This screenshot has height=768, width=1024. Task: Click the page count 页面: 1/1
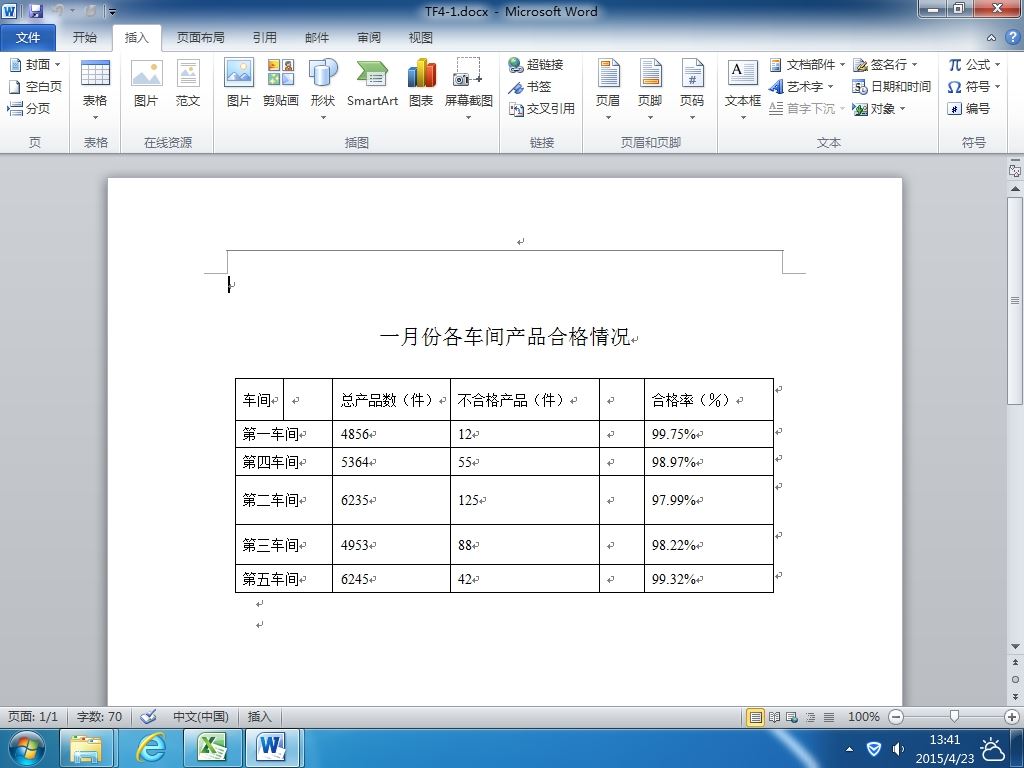pos(33,716)
